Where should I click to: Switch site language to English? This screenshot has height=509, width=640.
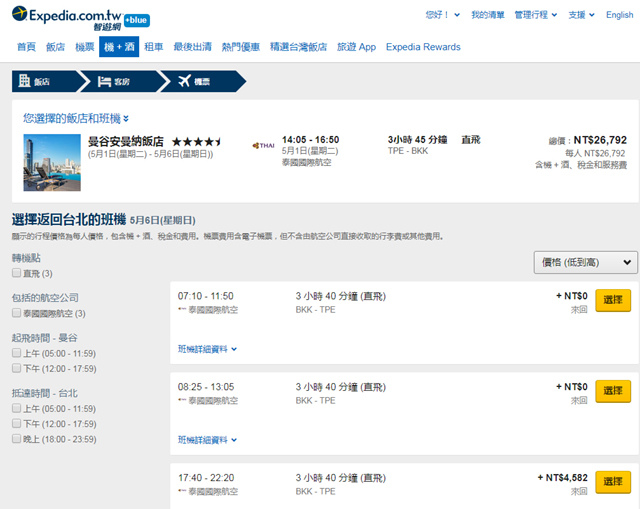(620, 15)
